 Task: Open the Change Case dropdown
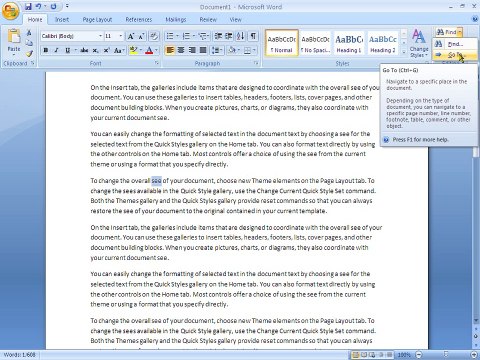118,50
